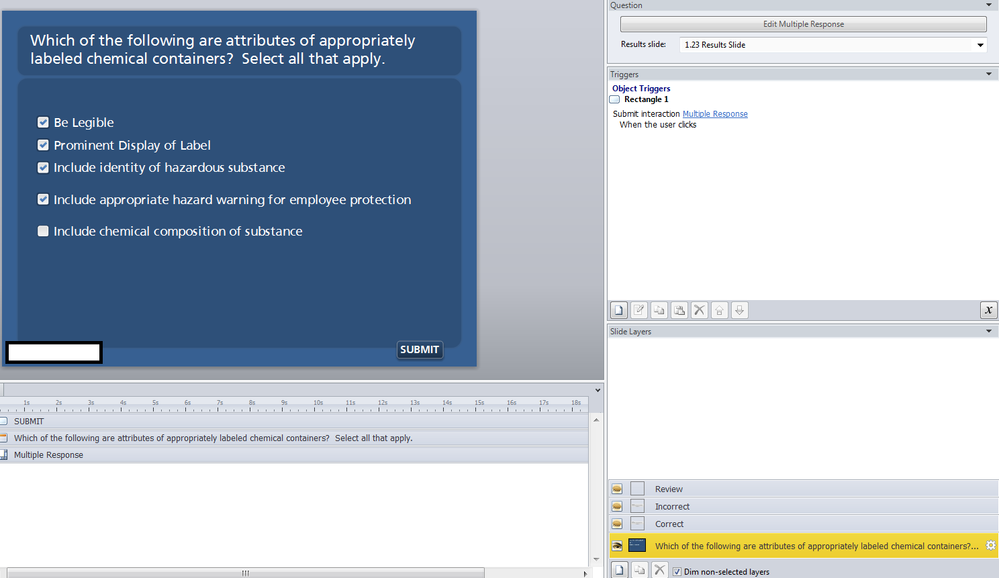This screenshot has width=999, height=578.
Task: Click the Multiple Response object icon in timeline
Action: [4, 455]
